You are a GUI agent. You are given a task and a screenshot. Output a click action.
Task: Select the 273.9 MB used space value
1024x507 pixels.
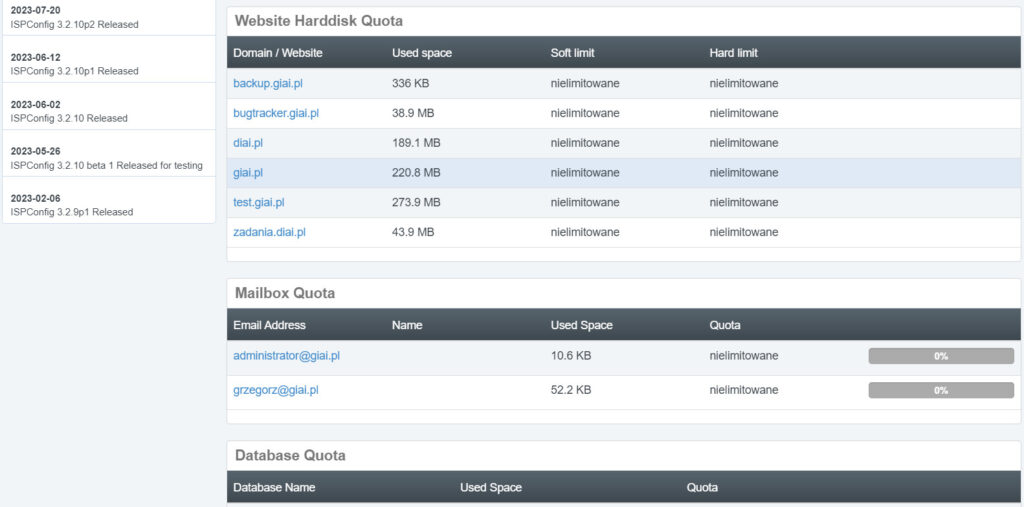416,203
